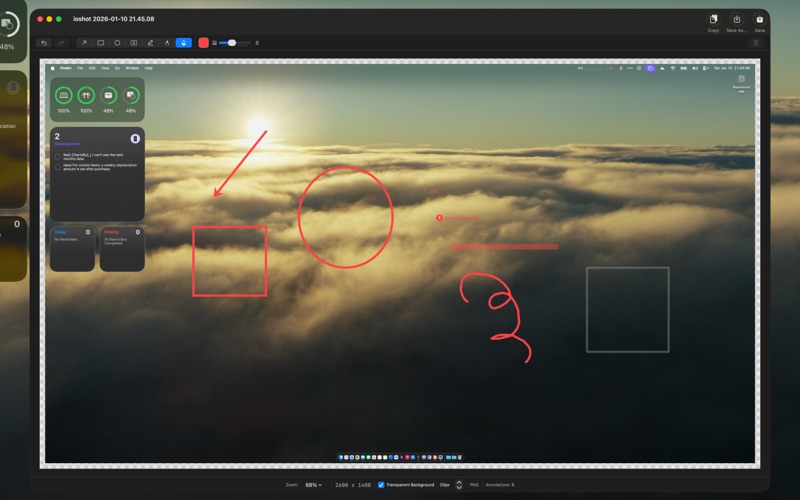This screenshot has height=500, width=800.
Task: Copy the screenshot to clipboard
Action: coord(713,22)
